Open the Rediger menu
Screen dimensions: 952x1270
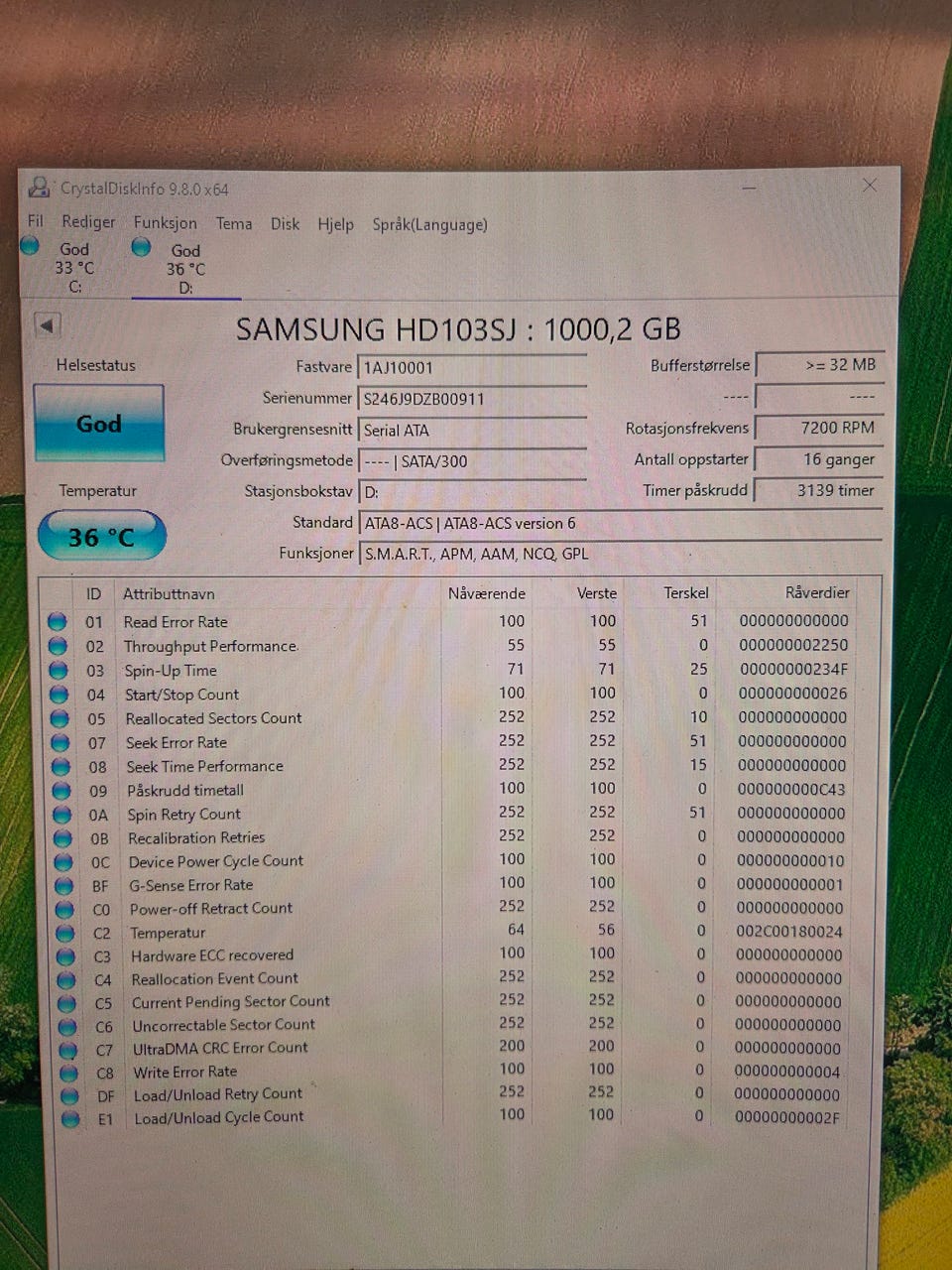tap(88, 221)
